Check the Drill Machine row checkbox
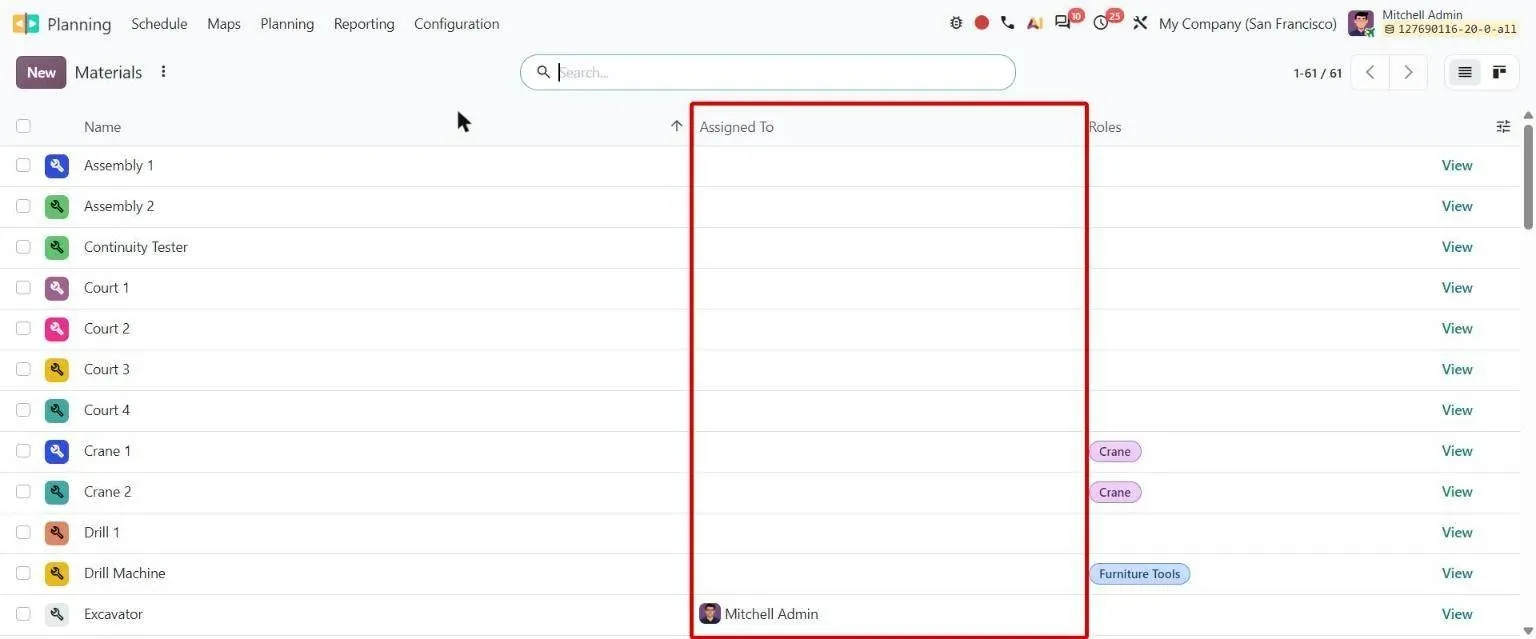 click(23, 573)
